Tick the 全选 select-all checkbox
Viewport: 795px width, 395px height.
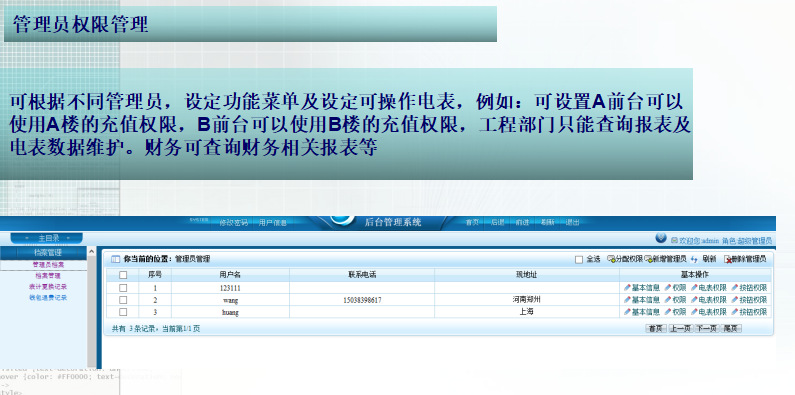pos(579,260)
